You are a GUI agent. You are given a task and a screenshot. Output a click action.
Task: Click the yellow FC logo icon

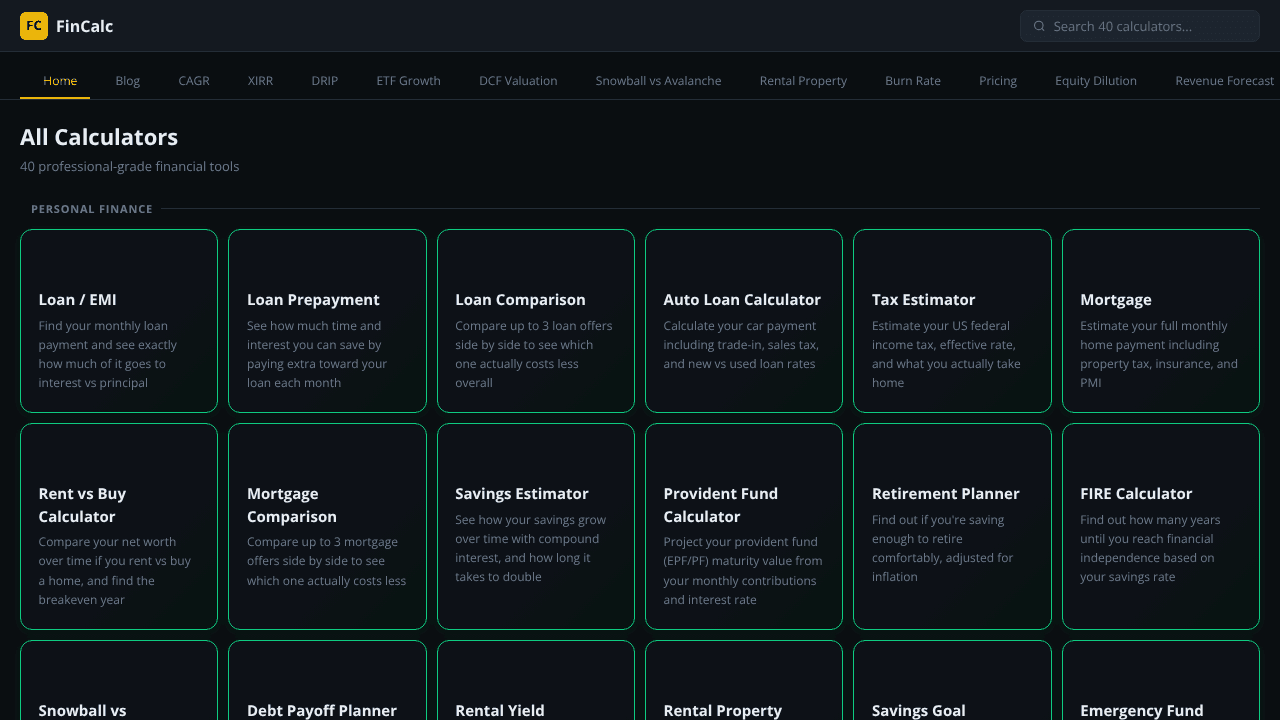(x=34, y=26)
